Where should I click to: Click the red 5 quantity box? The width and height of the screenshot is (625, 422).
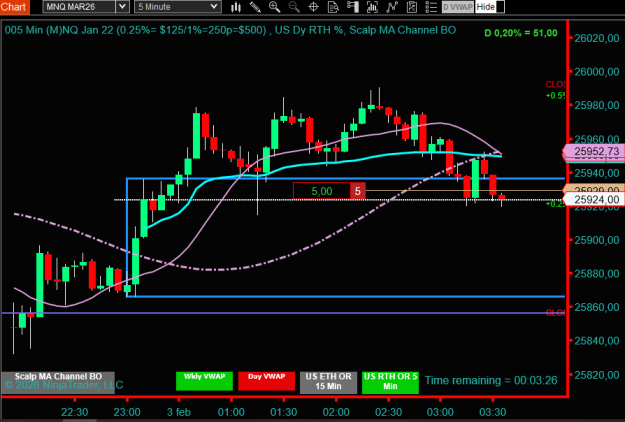[x=358, y=191]
